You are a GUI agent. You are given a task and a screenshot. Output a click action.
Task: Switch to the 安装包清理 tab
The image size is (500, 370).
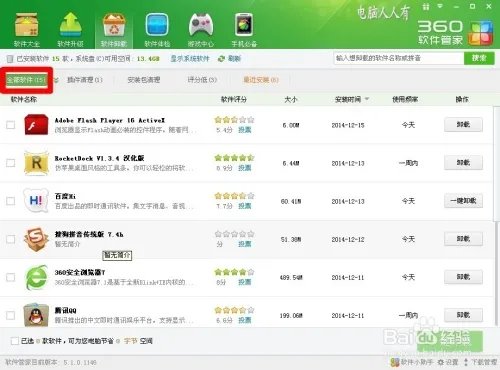pyautogui.click(x=144, y=80)
